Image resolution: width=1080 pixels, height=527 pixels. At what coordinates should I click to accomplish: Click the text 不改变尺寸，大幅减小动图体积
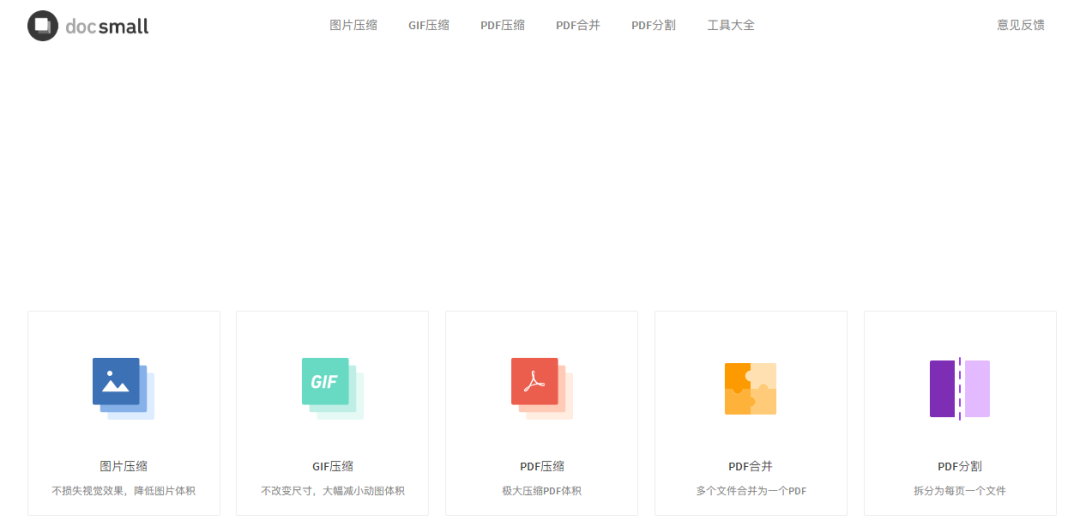[x=333, y=491]
